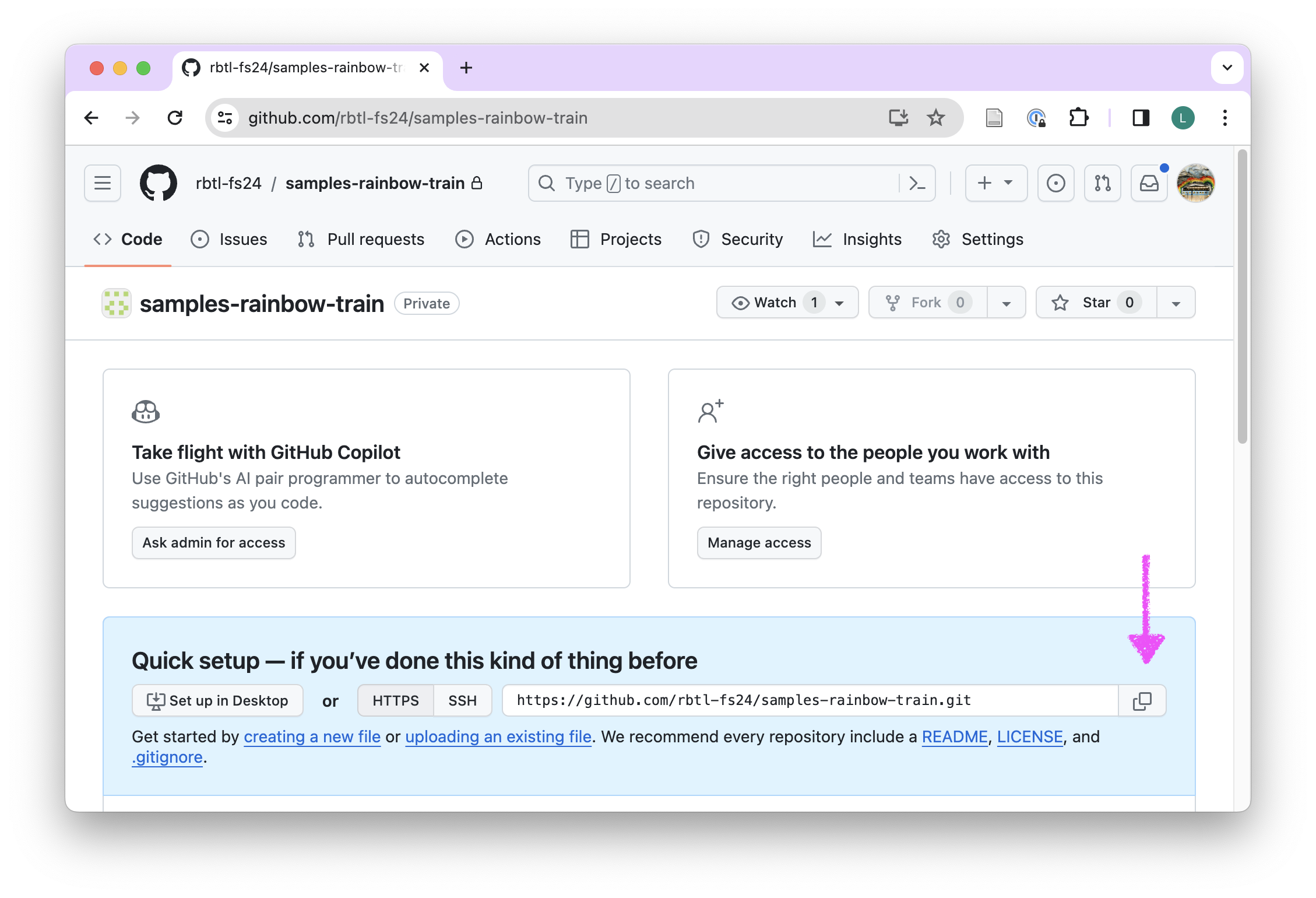Click the page vertical scrollbar
Viewport: 1316px width, 898px height.
click(x=1242, y=296)
